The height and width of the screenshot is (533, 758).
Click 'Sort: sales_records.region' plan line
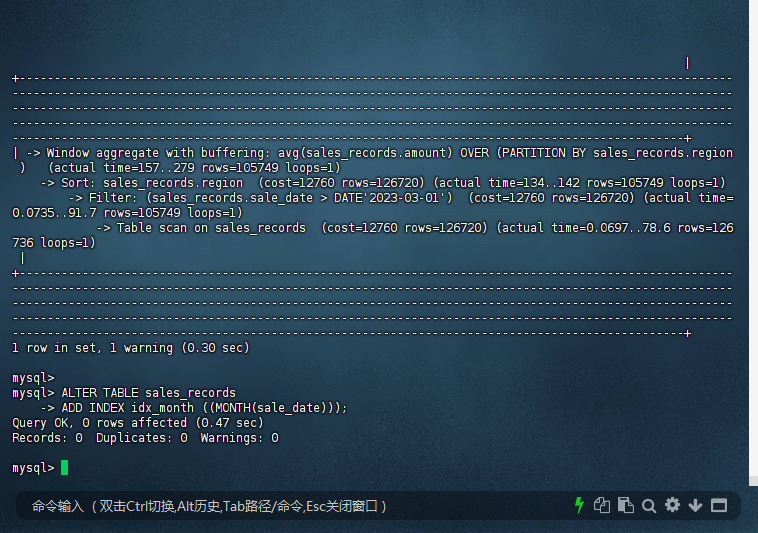click(383, 183)
